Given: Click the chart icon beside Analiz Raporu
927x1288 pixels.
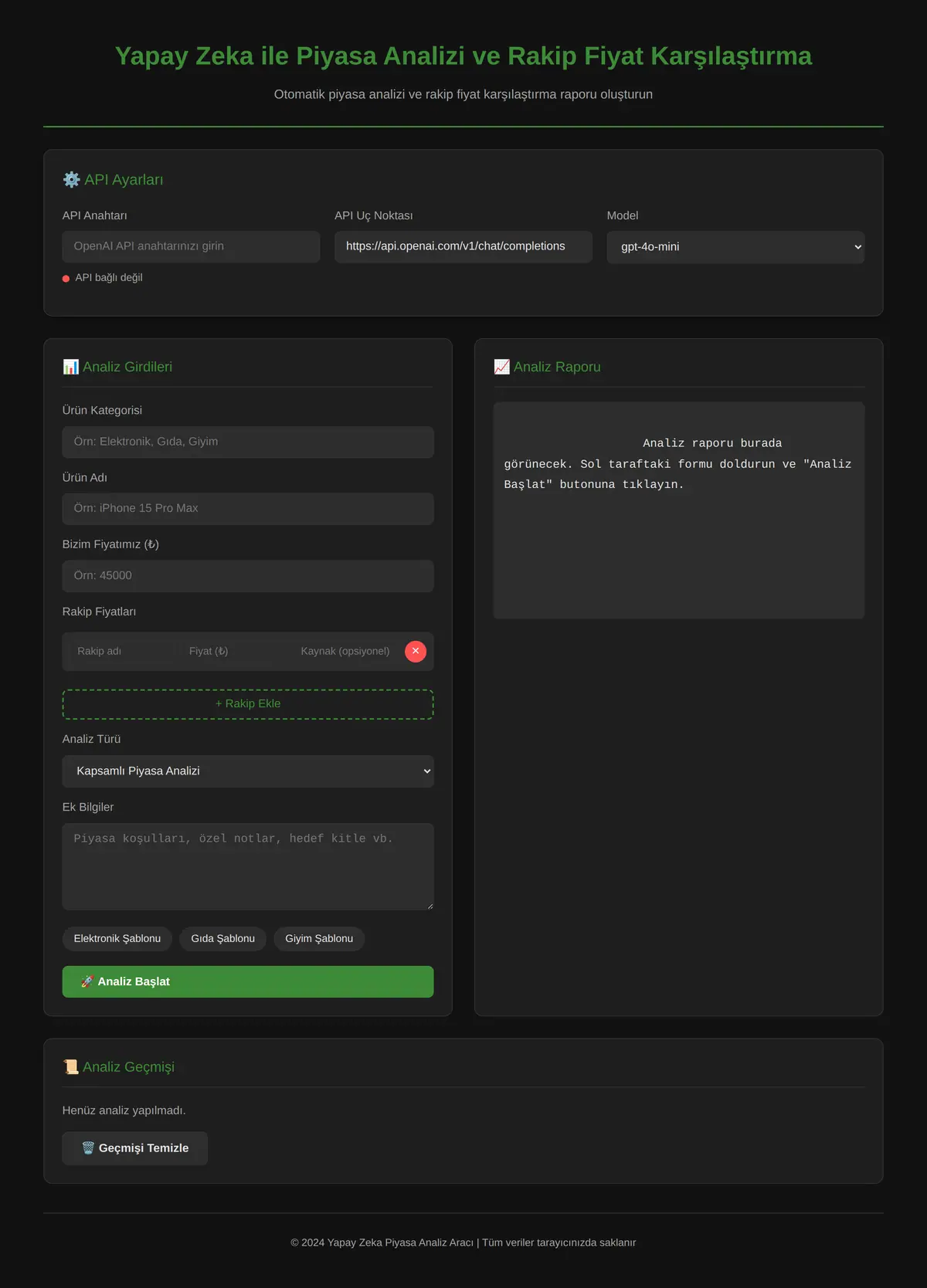Looking at the screenshot, I should pos(502,367).
